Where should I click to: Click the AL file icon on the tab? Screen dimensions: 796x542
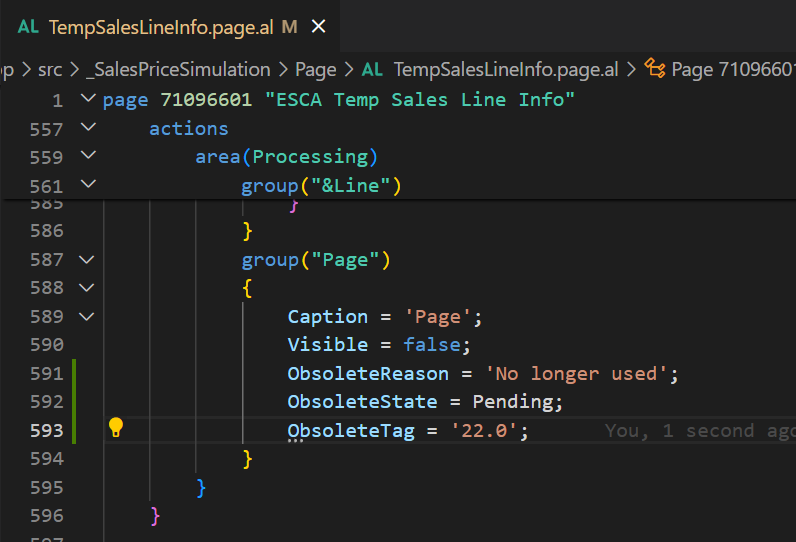(x=28, y=27)
